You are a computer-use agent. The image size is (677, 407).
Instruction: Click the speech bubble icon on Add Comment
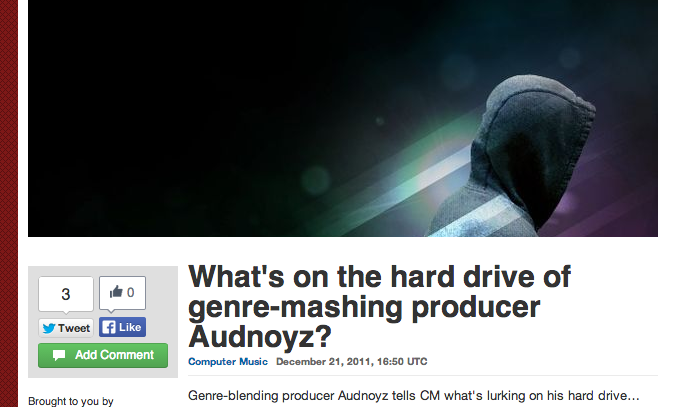click(59, 355)
